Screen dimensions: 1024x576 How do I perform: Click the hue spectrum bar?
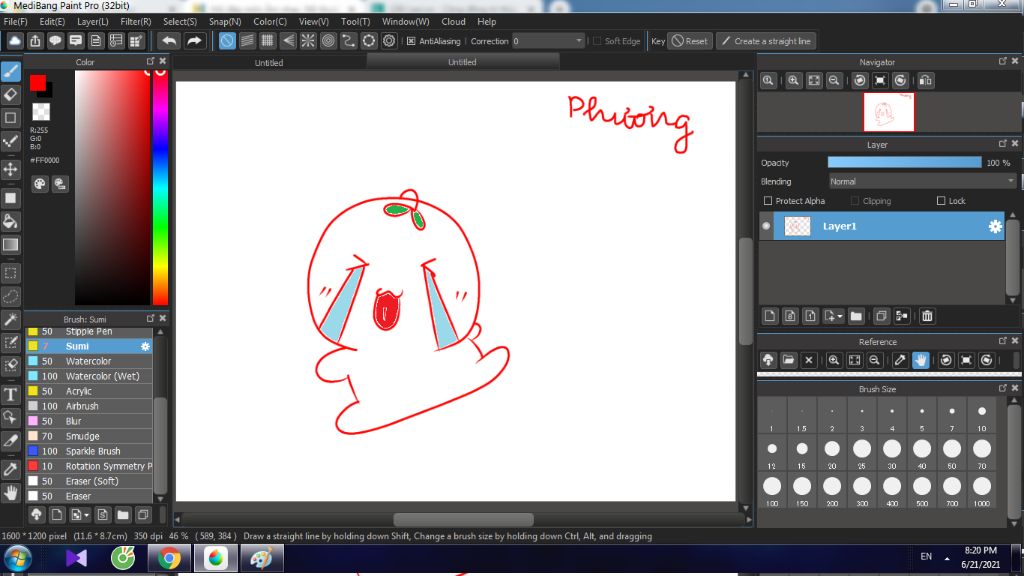pyautogui.click(x=160, y=187)
